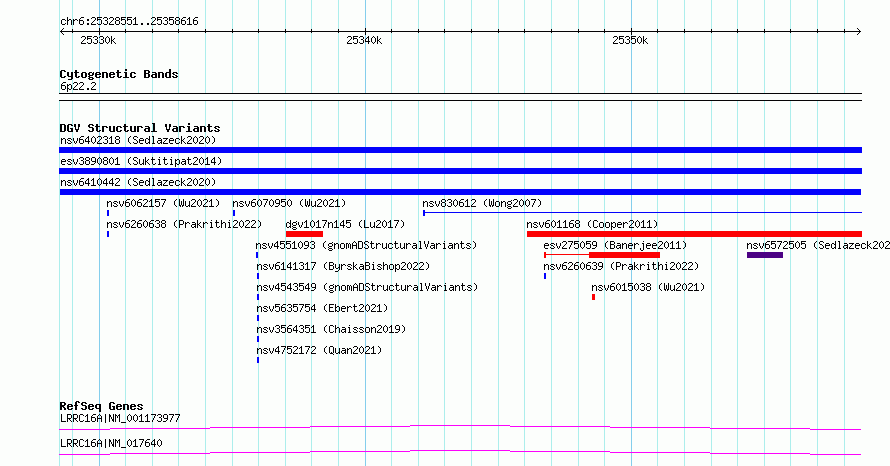Click the 25340k ruler label

pyautogui.click(x=364, y=40)
